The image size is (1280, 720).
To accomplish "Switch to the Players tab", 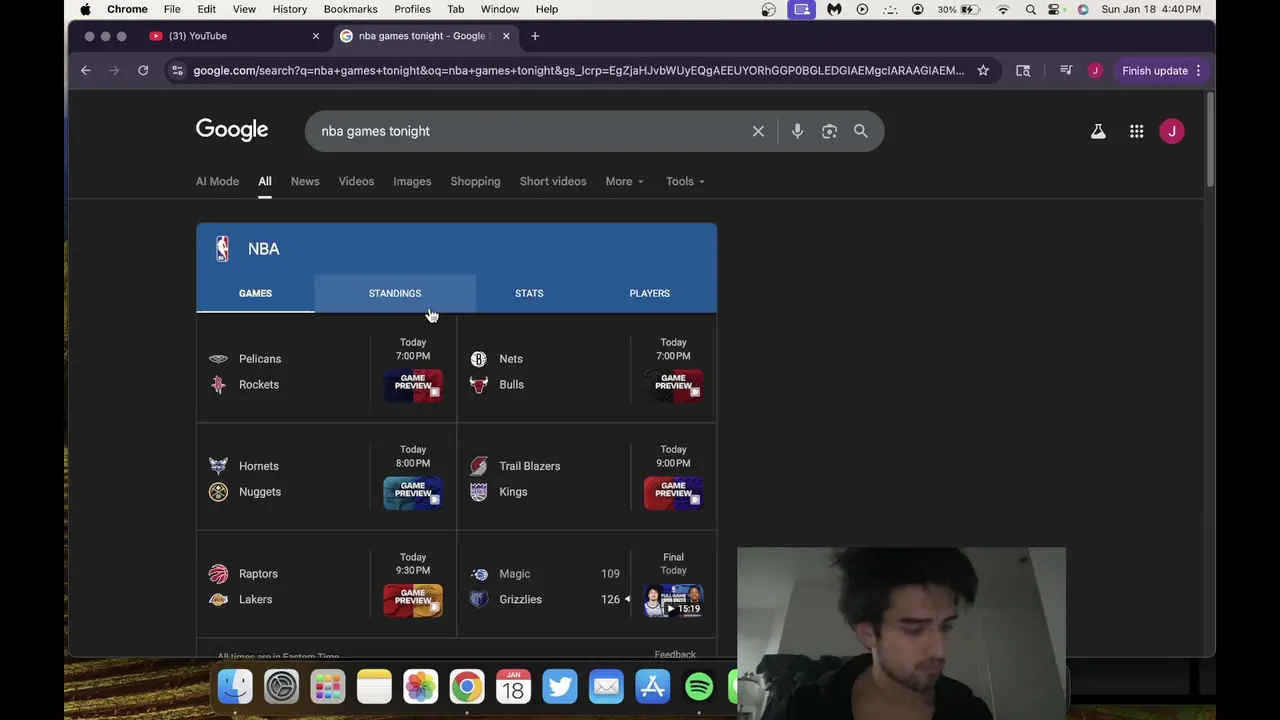I will [x=650, y=293].
